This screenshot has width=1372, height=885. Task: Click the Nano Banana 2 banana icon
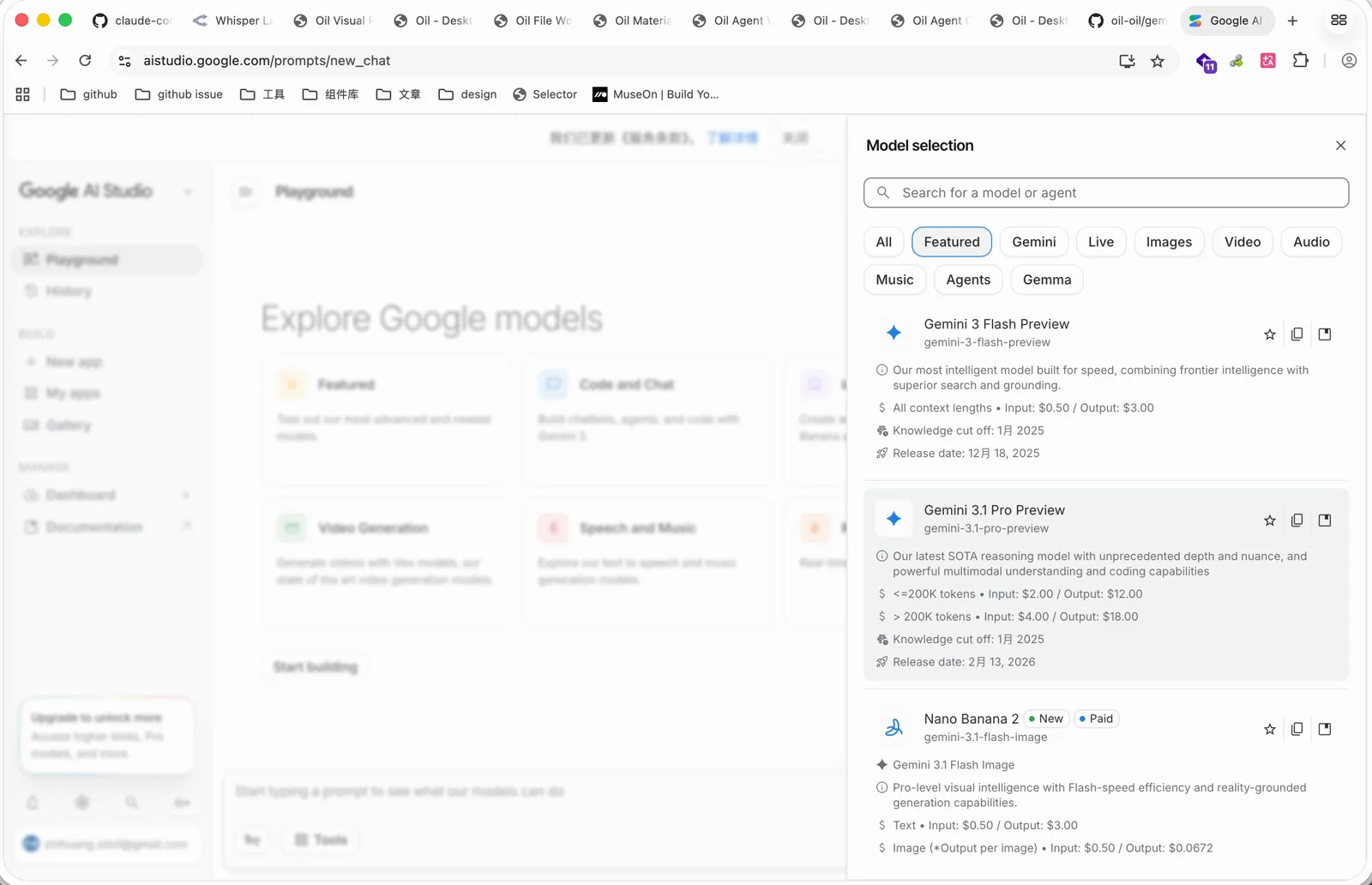pyautogui.click(x=894, y=728)
